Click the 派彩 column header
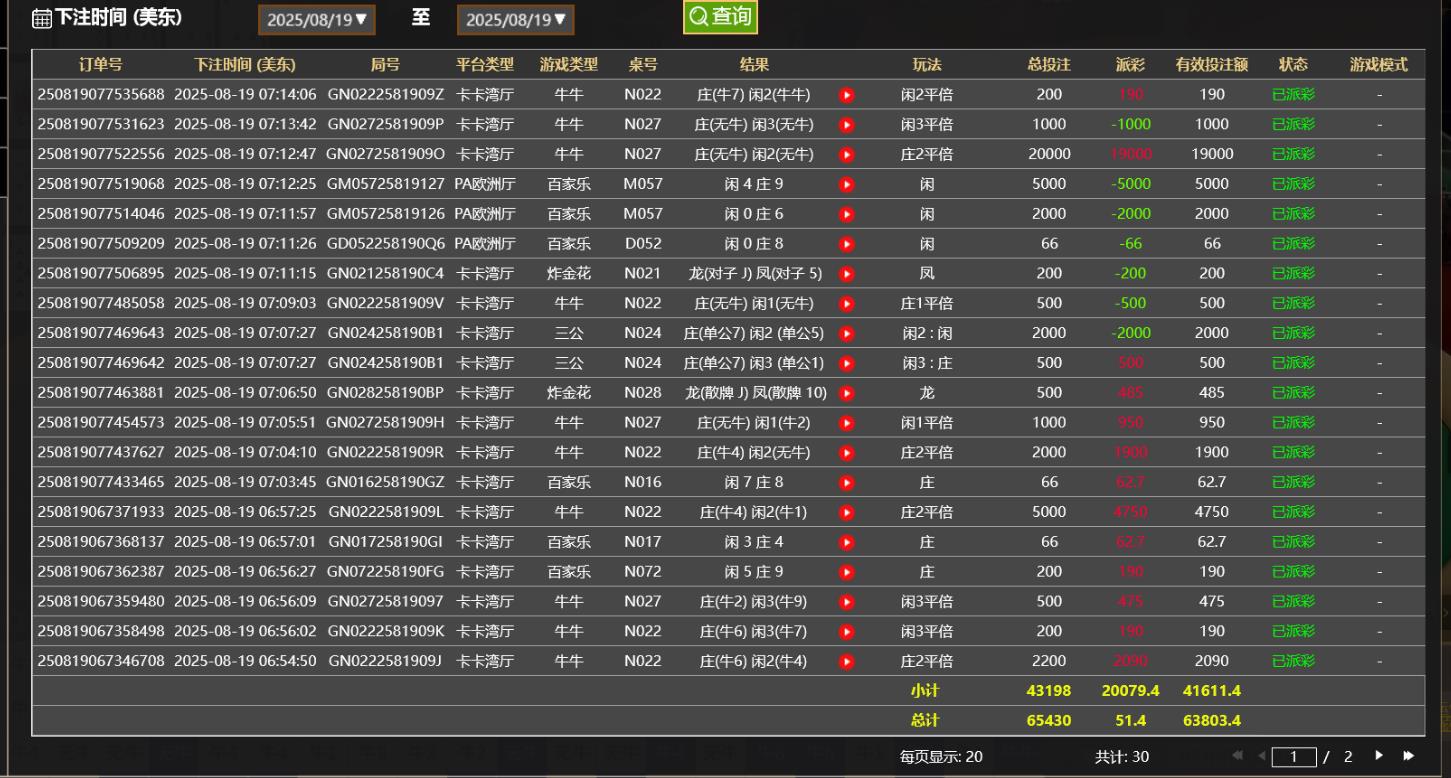1451x778 pixels. [1131, 65]
